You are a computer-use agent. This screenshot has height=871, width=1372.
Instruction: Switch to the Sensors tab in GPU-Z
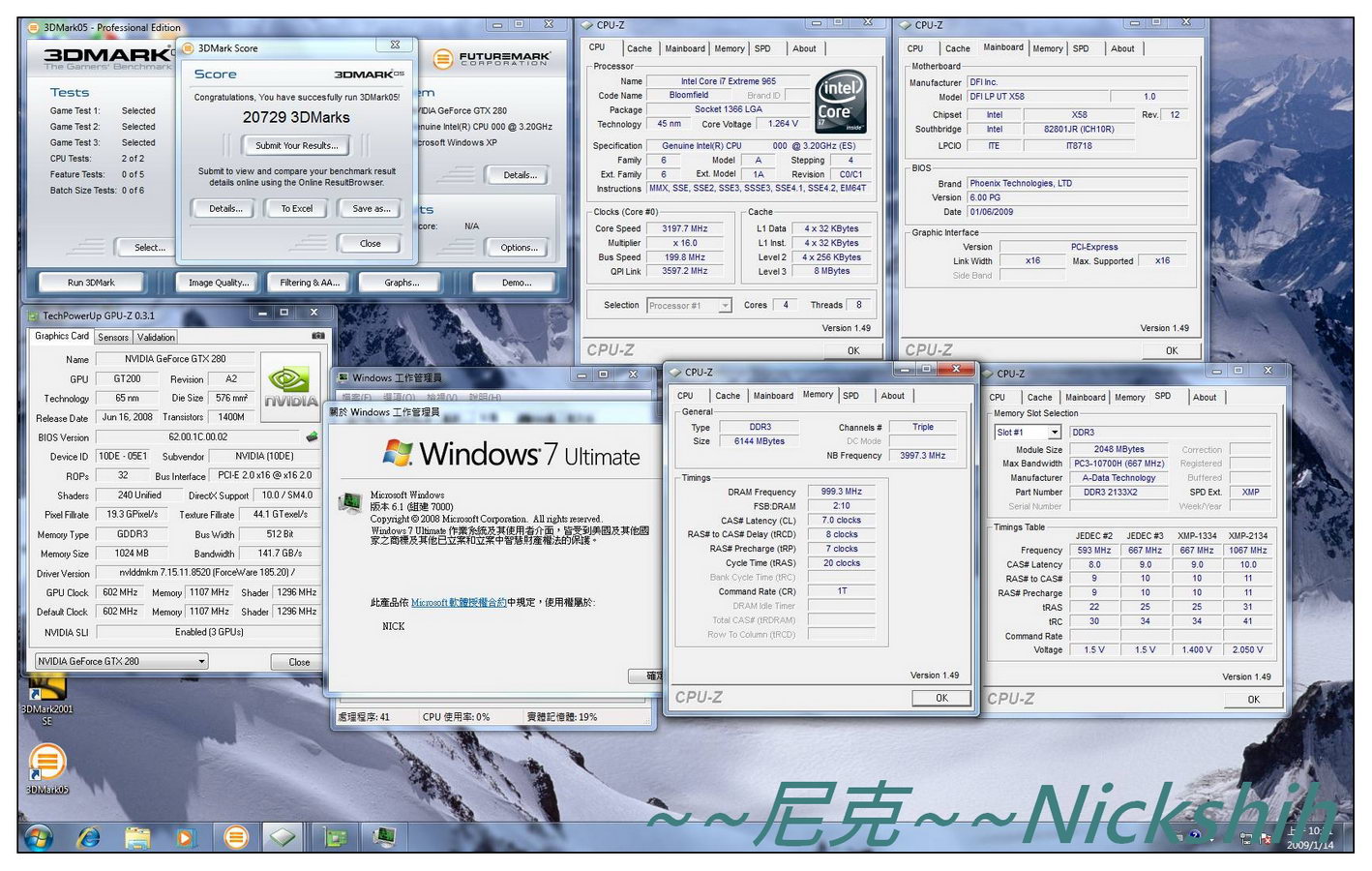point(113,338)
